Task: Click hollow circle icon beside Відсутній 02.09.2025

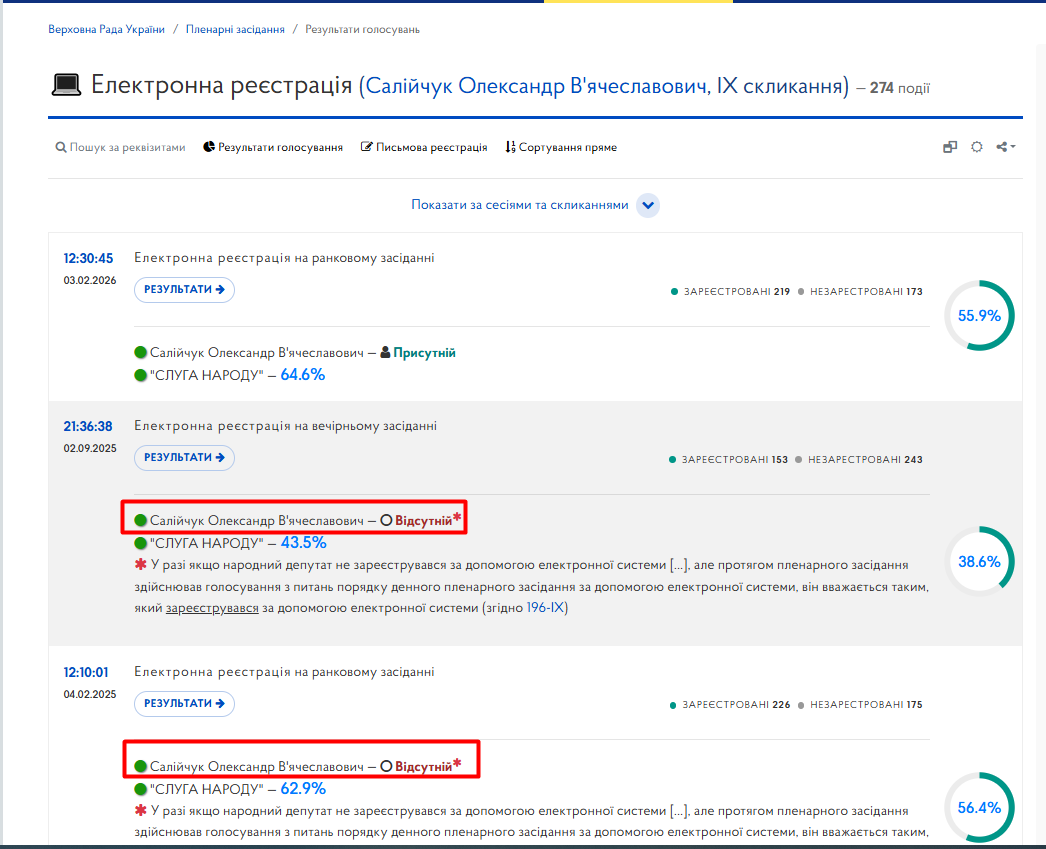Action: pos(386,520)
